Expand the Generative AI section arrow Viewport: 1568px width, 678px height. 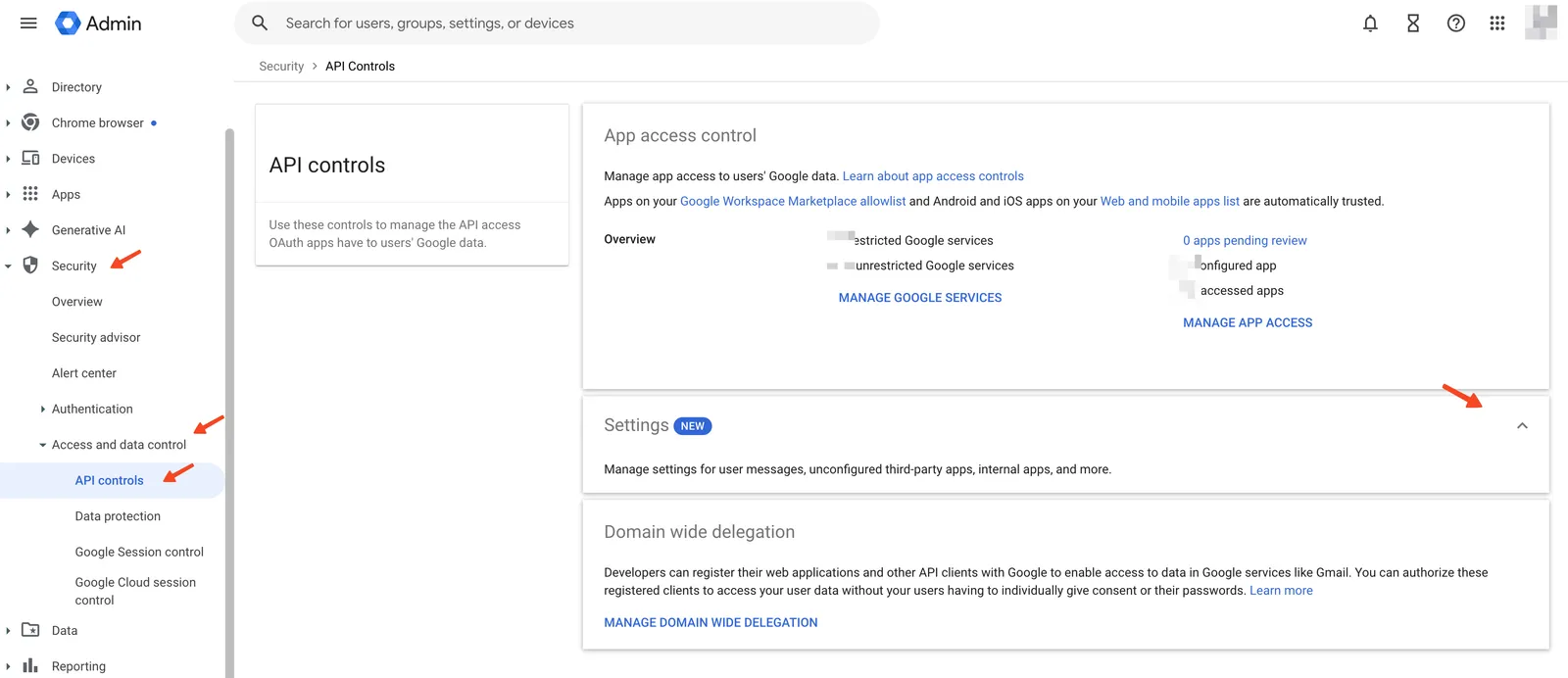tap(8, 230)
